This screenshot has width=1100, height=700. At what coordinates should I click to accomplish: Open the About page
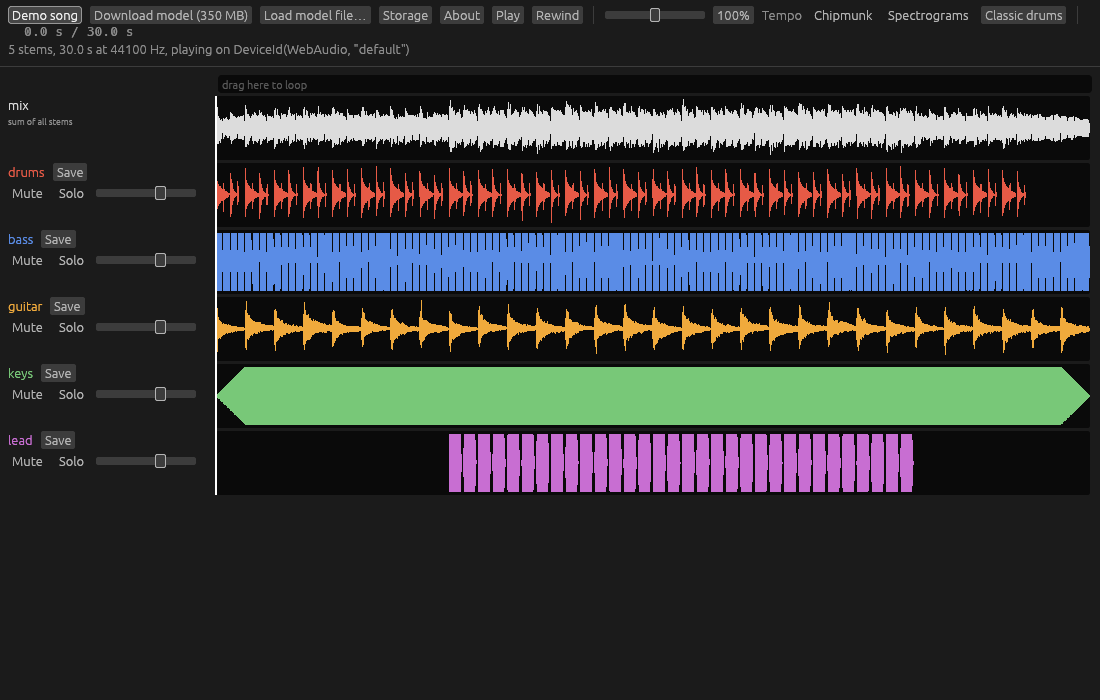click(462, 15)
